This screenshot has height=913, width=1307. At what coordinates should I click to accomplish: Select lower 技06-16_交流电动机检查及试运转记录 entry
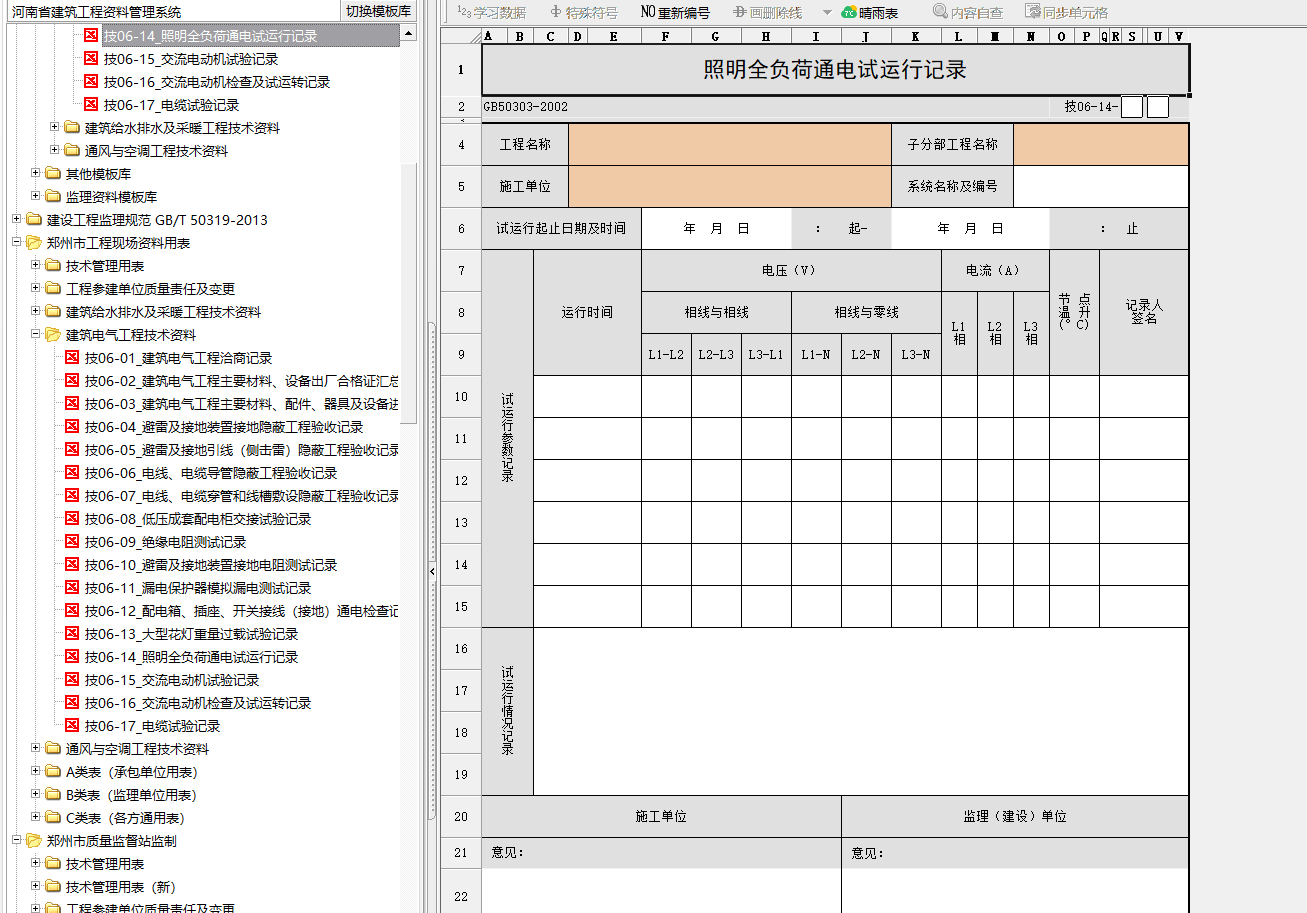[198, 703]
